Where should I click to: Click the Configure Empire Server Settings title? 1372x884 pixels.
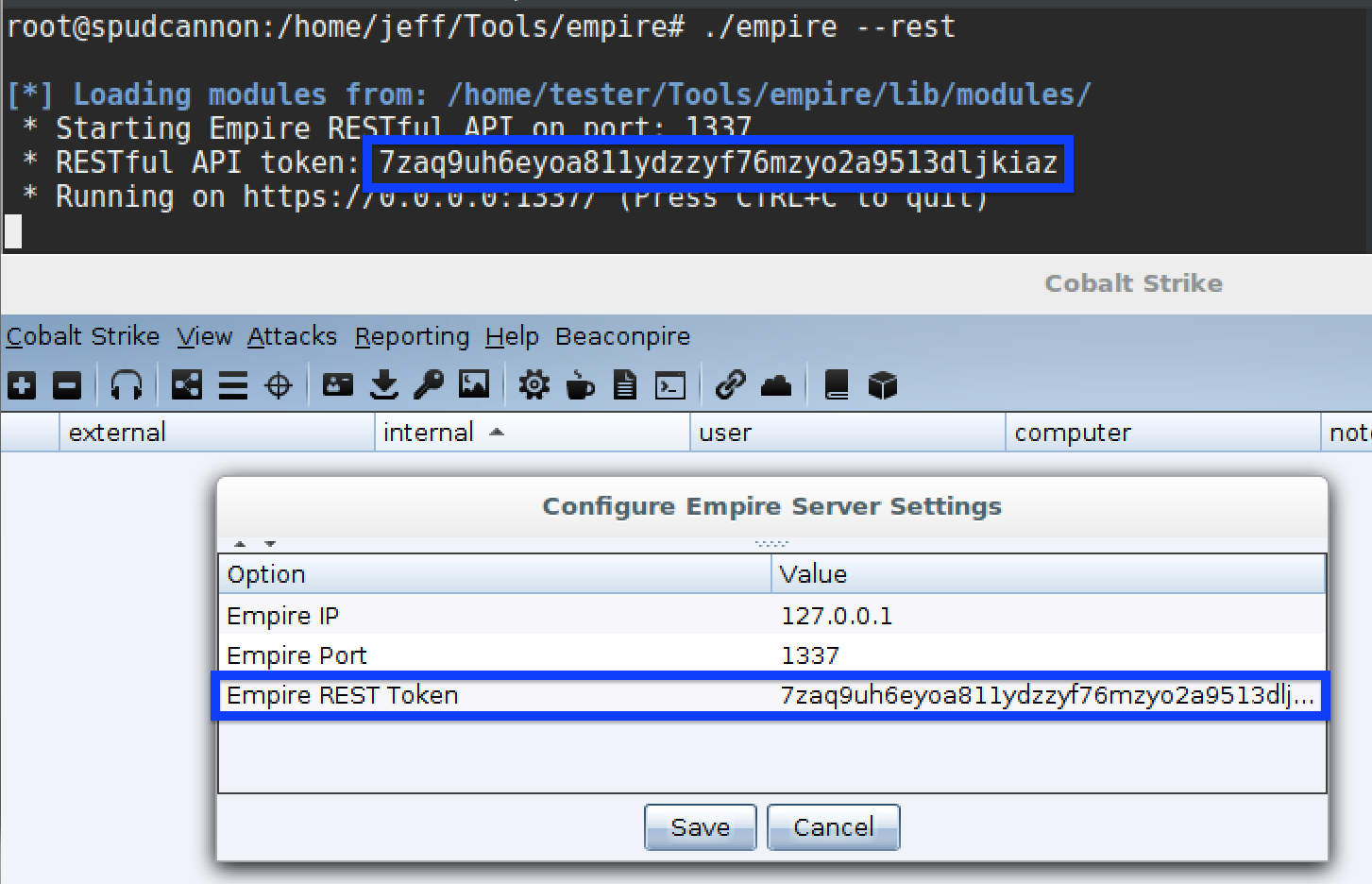pyautogui.click(x=772, y=506)
